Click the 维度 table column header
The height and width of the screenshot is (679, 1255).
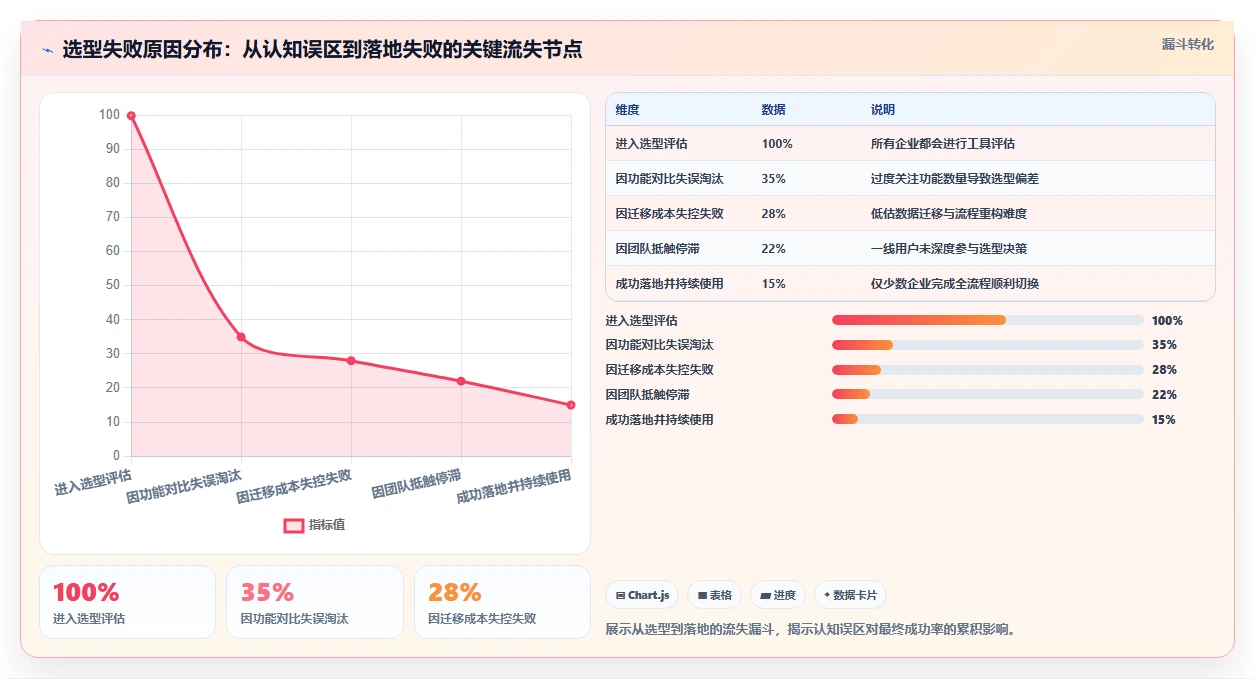tap(628, 110)
